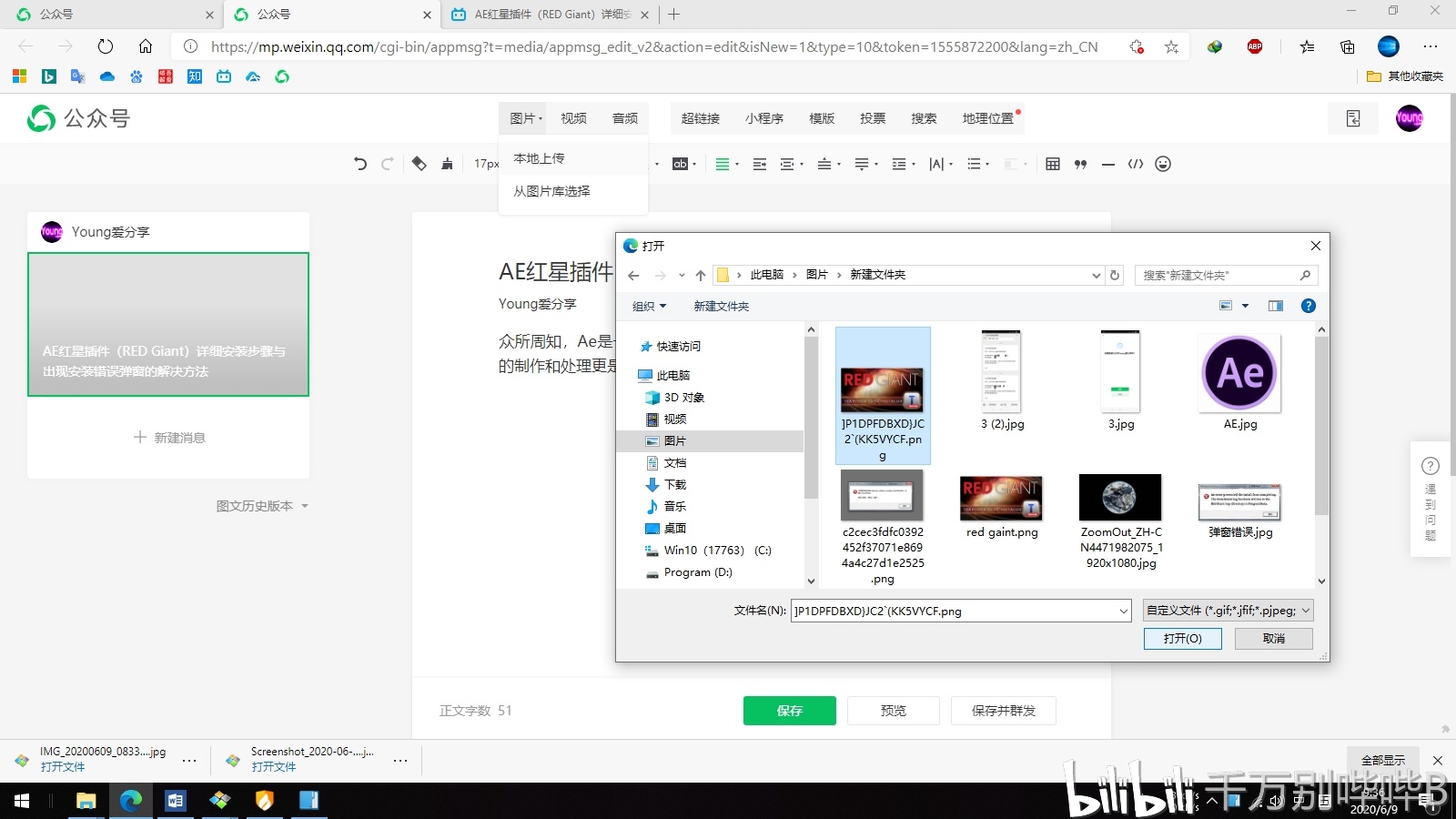Select the AE.jpg thumbnail

point(1239,373)
